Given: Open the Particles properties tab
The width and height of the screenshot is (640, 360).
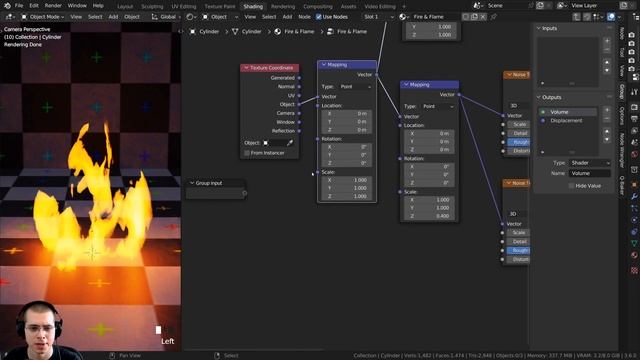Looking at the screenshot, I should tap(634, 208).
